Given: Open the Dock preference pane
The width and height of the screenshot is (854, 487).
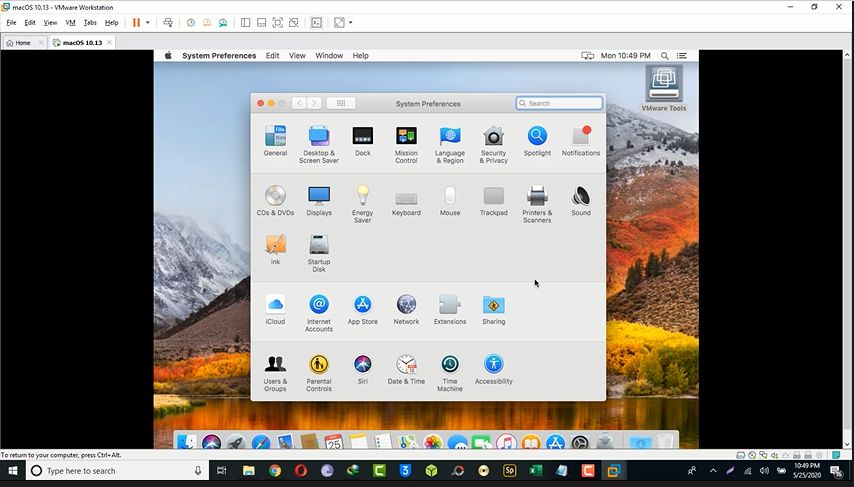Looking at the screenshot, I should 363,141.
